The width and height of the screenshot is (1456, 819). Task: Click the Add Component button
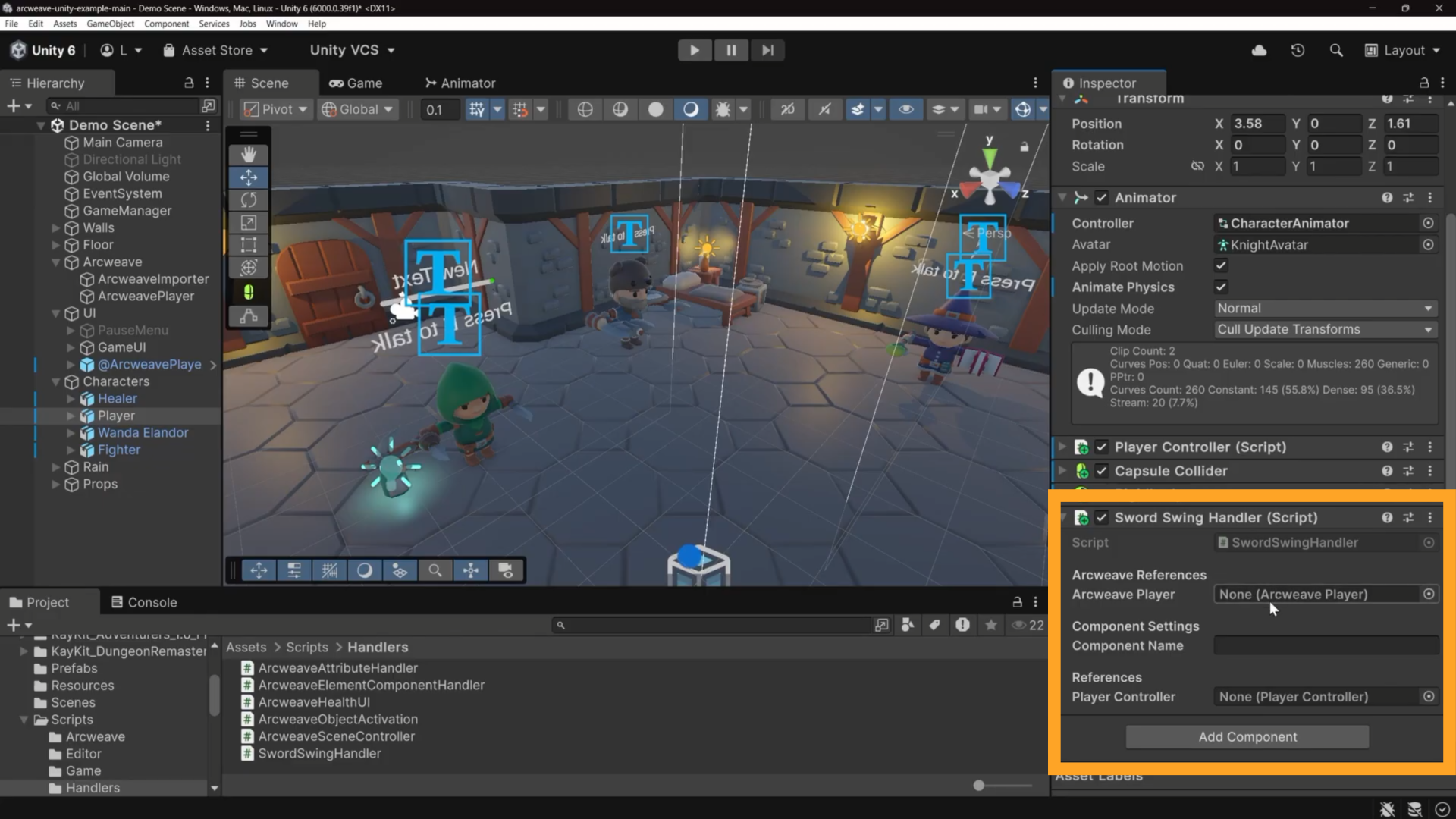1247,737
